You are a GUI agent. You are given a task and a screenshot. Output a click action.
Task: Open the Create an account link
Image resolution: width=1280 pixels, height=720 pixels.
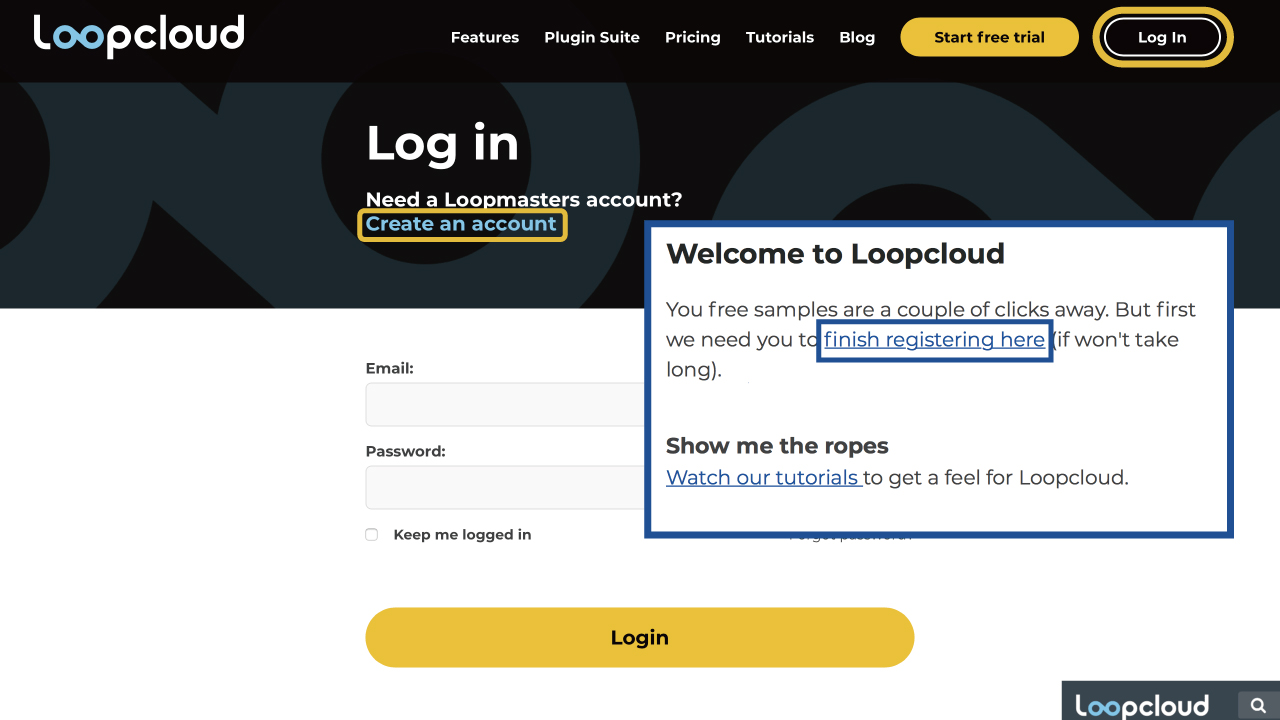click(x=462, y=224)
